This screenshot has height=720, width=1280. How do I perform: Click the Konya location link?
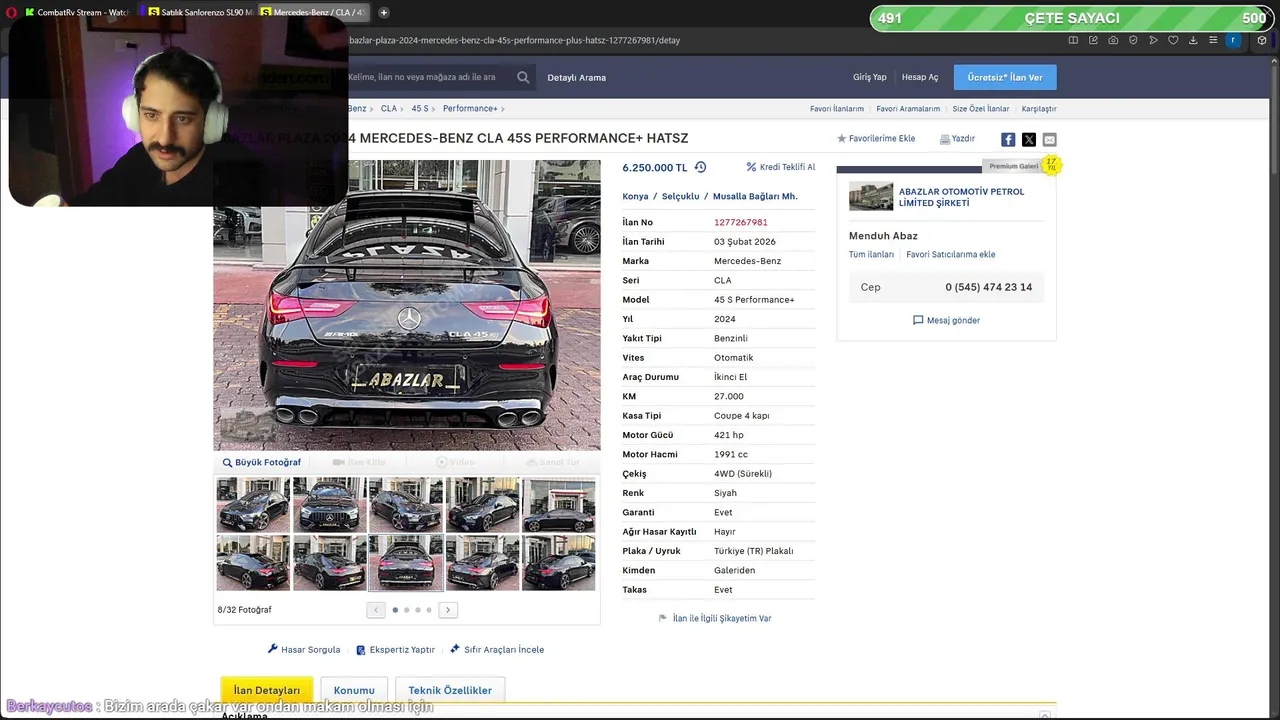click(635, 196)
